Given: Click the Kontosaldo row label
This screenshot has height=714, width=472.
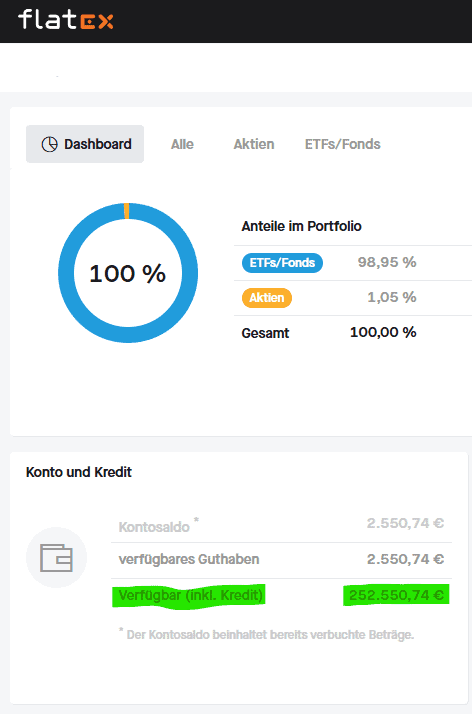Looking at the screenshot, I should click(154, 527).
